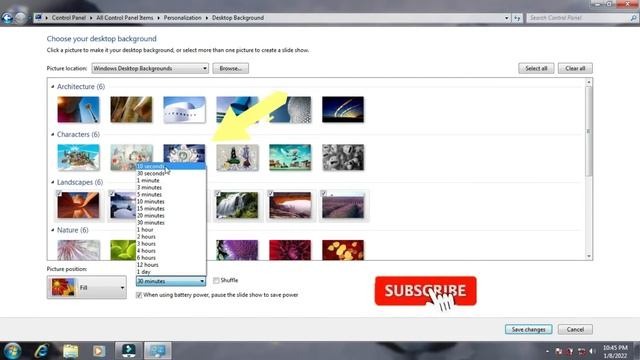Click the Forward navigation arrow
640x360 pixels.
coord(21,18)
